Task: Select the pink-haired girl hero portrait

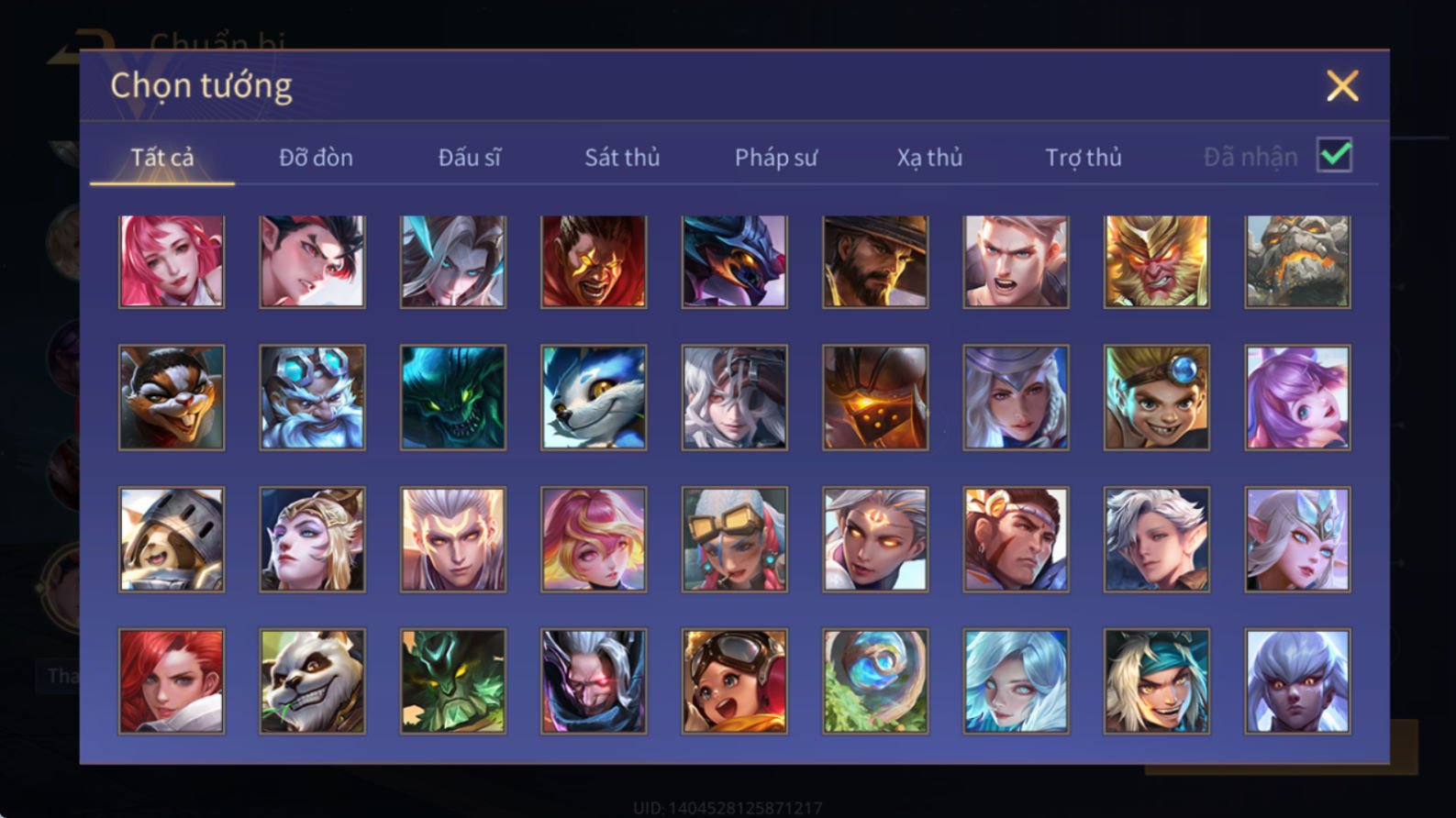Action: tap(172, 261)
